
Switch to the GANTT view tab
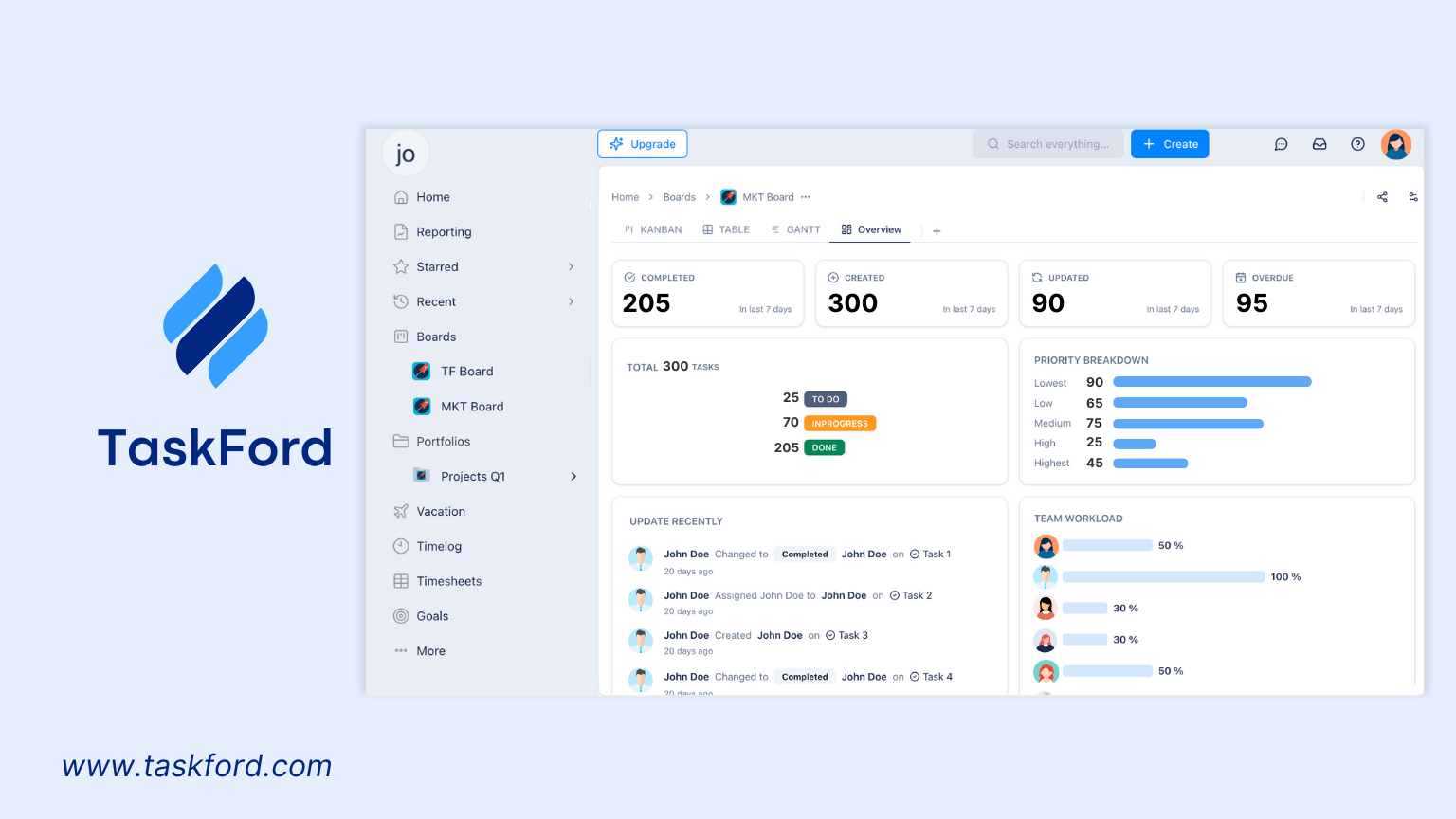(x=795, y=229)
